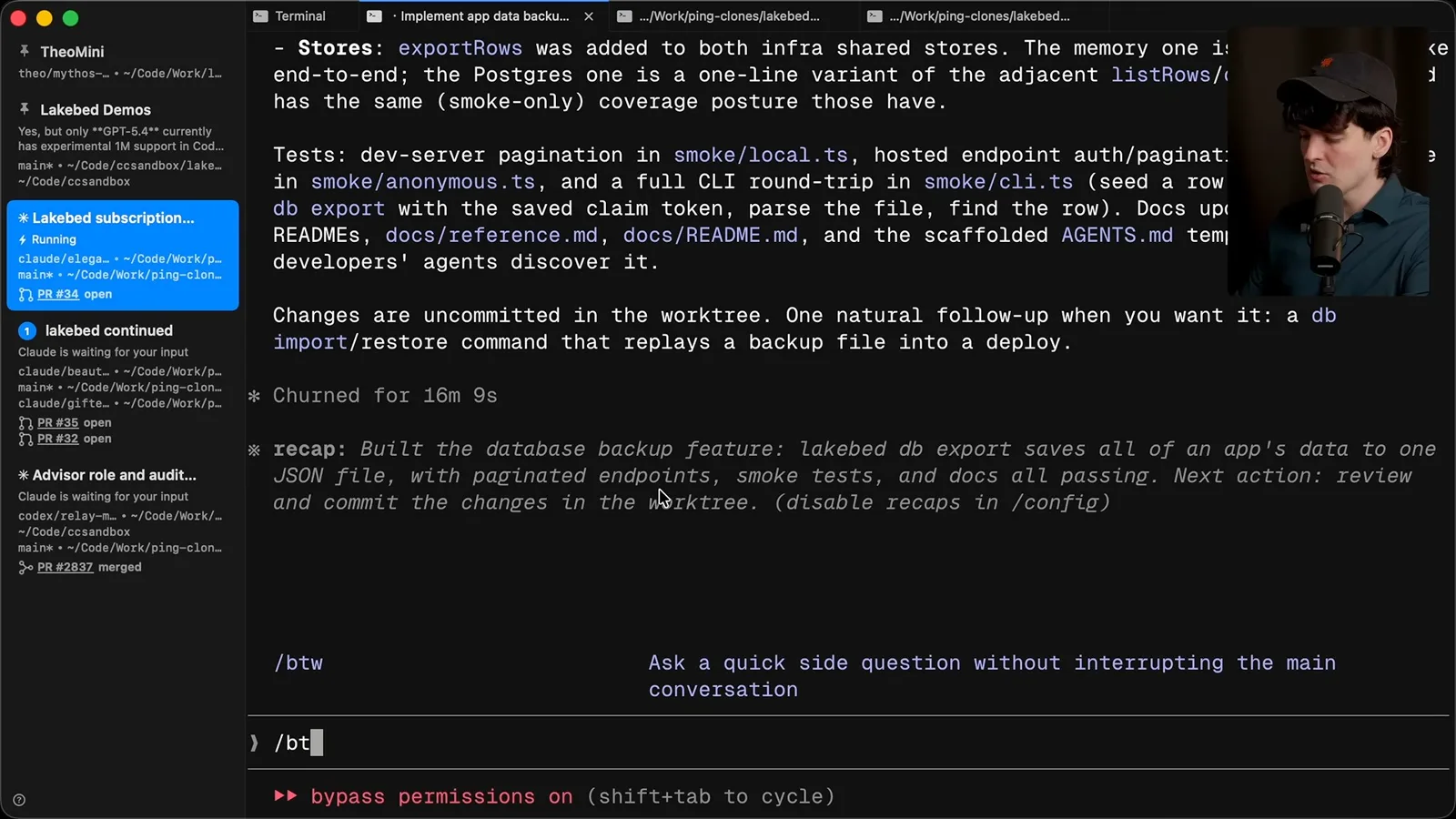Click the pin icon beside TheoMini
Viewport: 1456px width, 819px height.
tap(25, 51)
